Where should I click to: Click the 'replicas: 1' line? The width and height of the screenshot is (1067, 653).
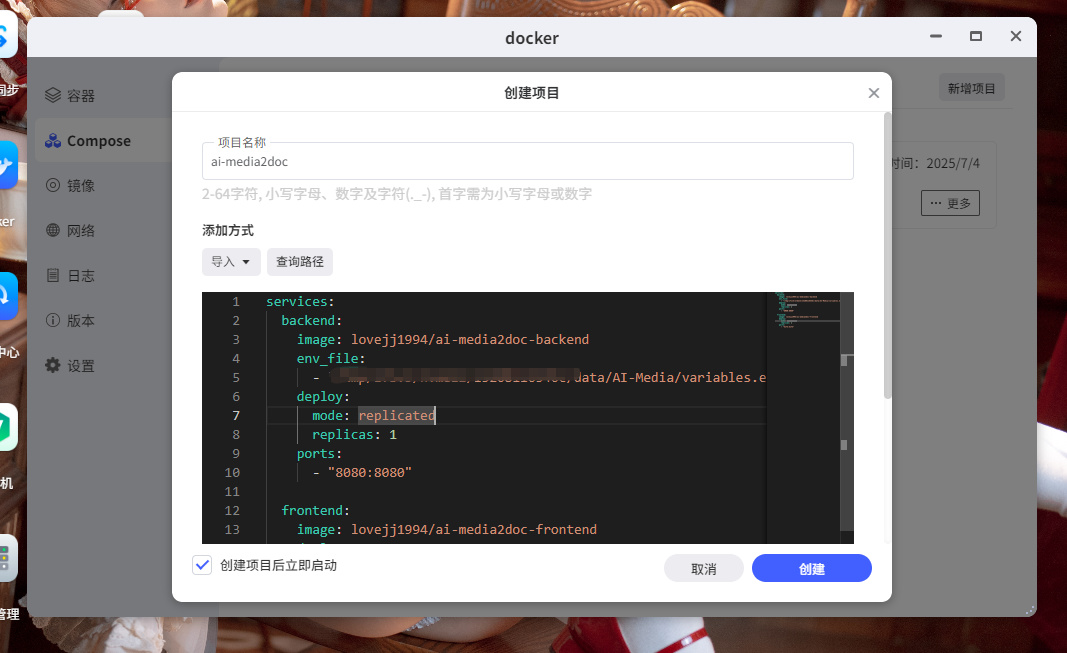(354, 435)
